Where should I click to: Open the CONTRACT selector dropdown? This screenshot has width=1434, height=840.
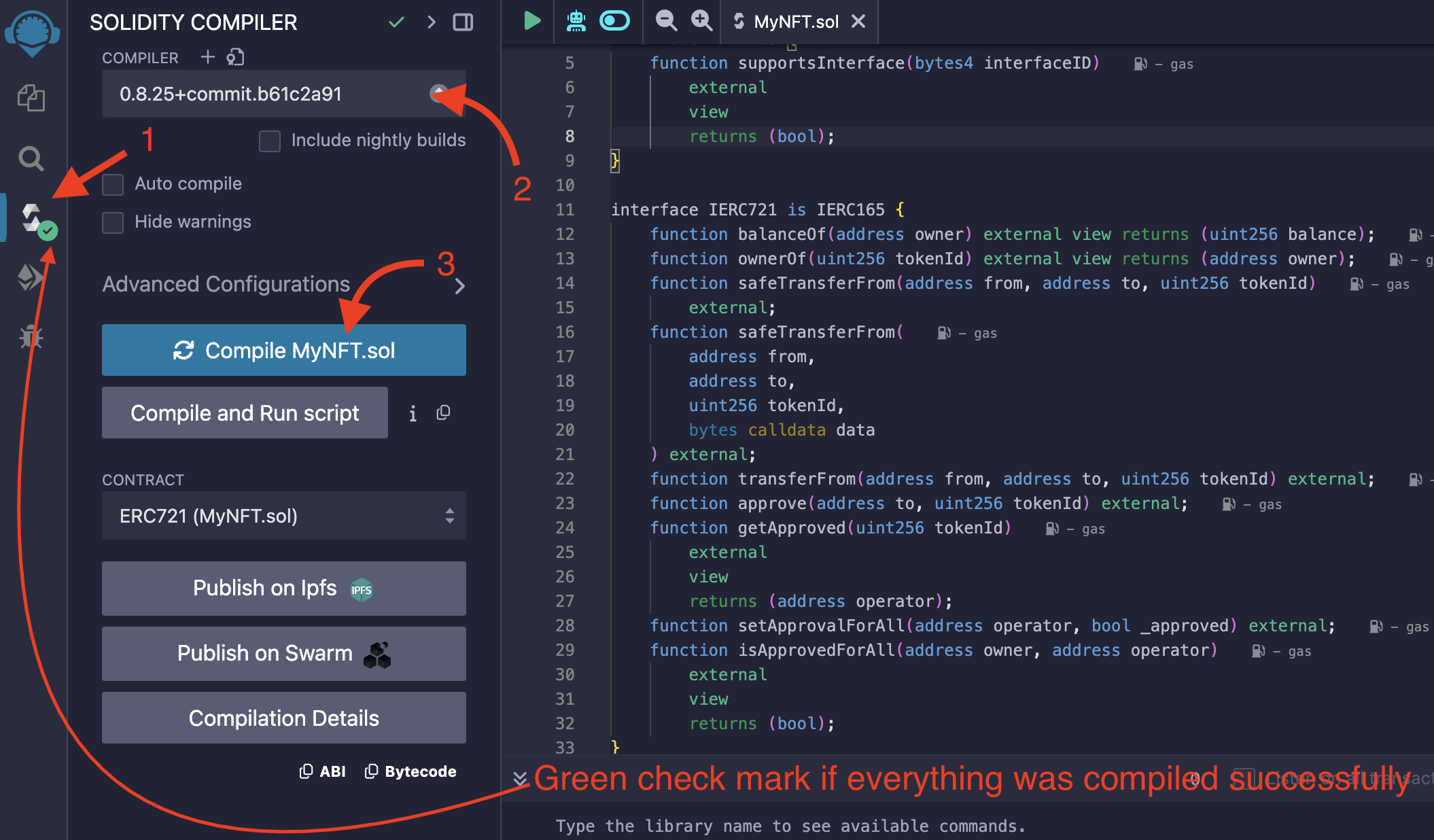(x=283, y=515)
